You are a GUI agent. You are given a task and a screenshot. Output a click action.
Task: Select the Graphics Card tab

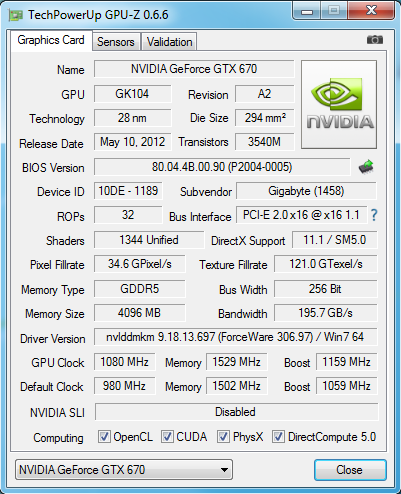[x=51, y=40]
